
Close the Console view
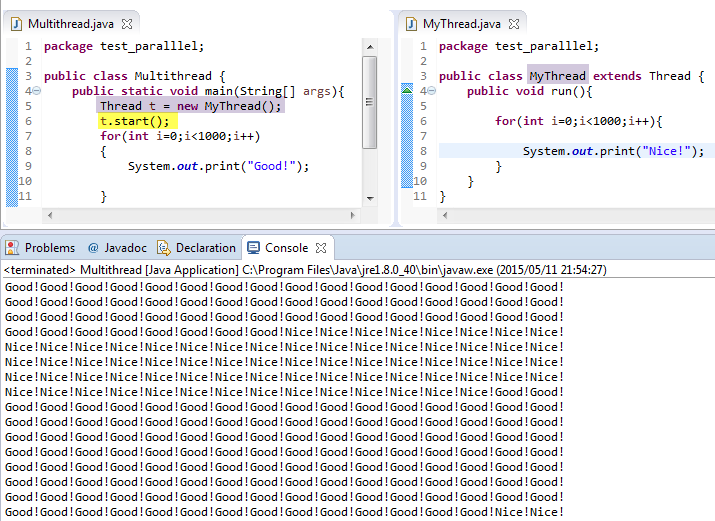coord(321,248)
